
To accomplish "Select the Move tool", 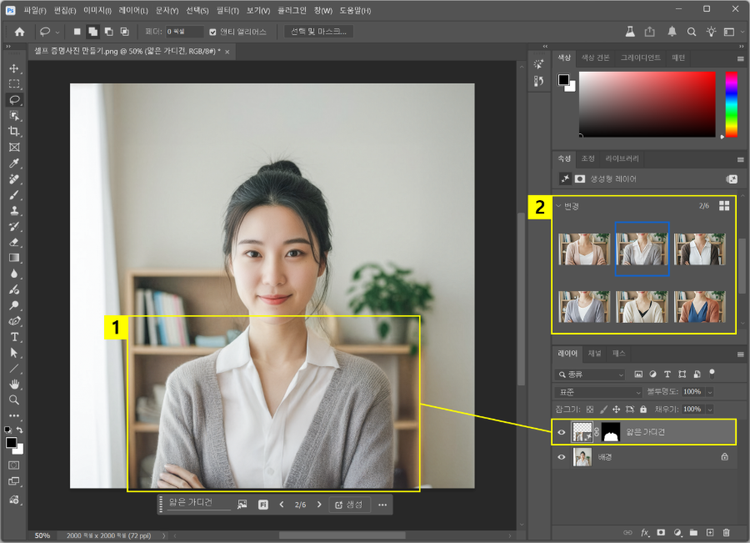I will [x=14, y=69].
